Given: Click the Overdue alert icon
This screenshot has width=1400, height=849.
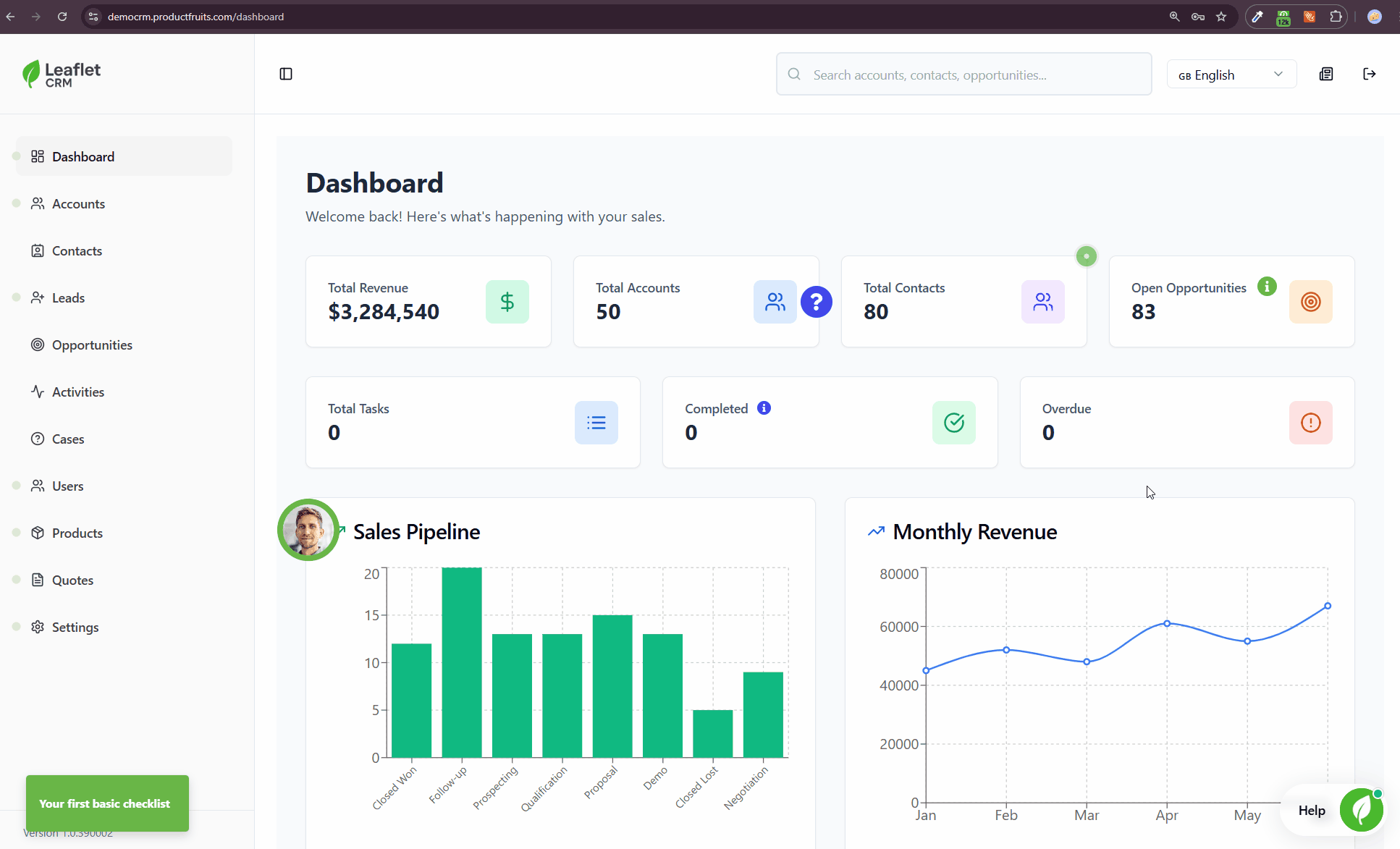Looking at the screenshot, I should point(1310,423).
